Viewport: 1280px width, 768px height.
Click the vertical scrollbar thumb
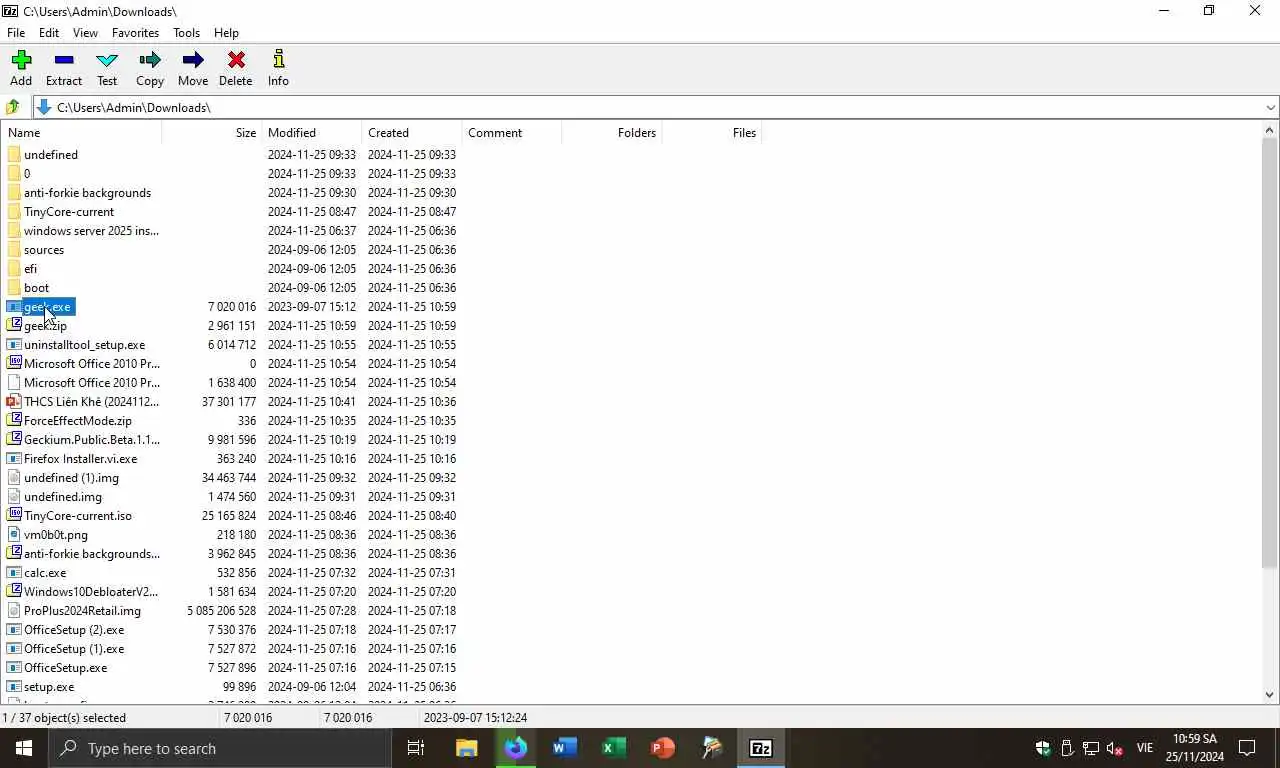(x=1270, y=352)
